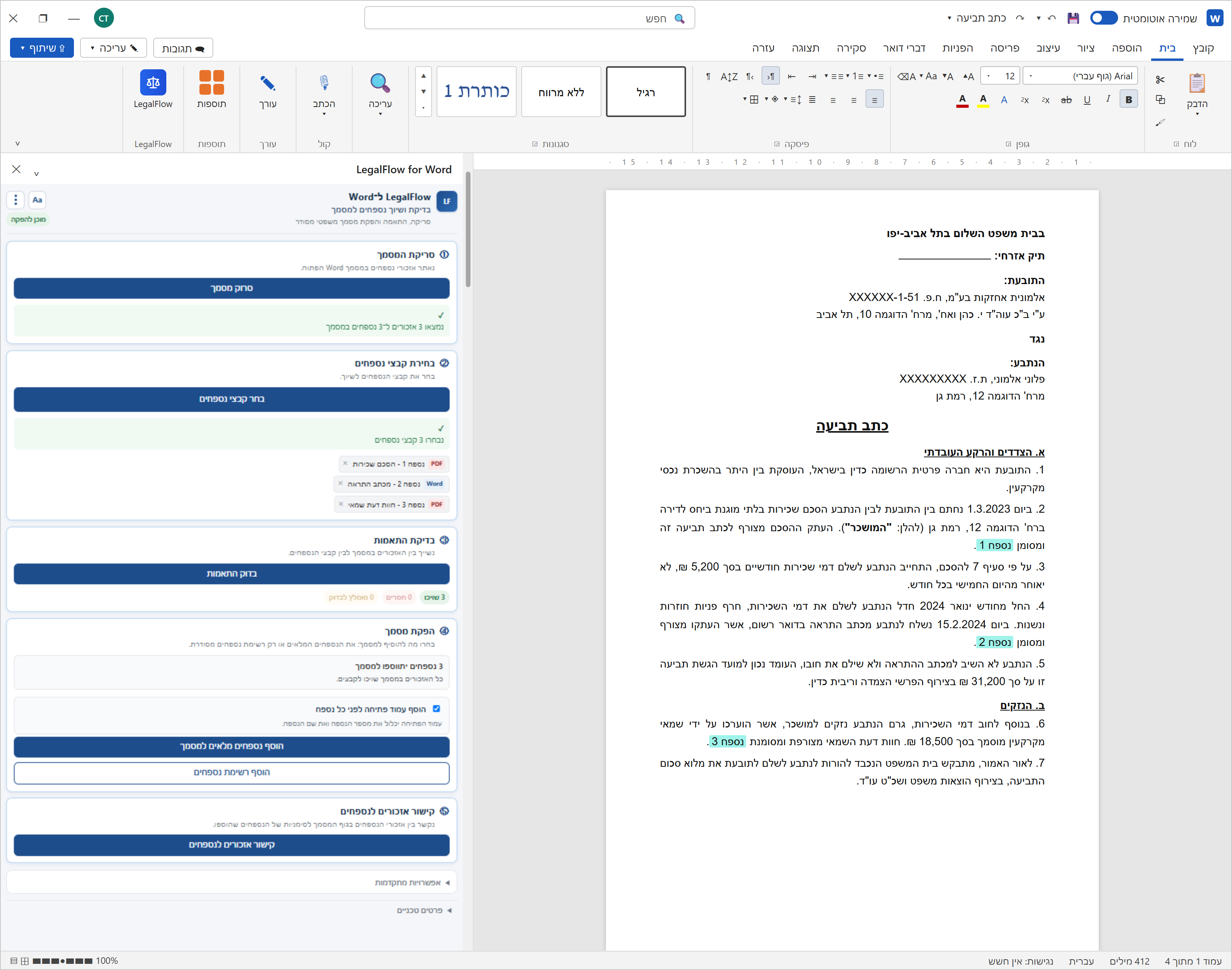Image resolution: width=1232 pixels, height=970 pixels.
Task: Click the Cut scissors icon
Action: point(1160,80)
